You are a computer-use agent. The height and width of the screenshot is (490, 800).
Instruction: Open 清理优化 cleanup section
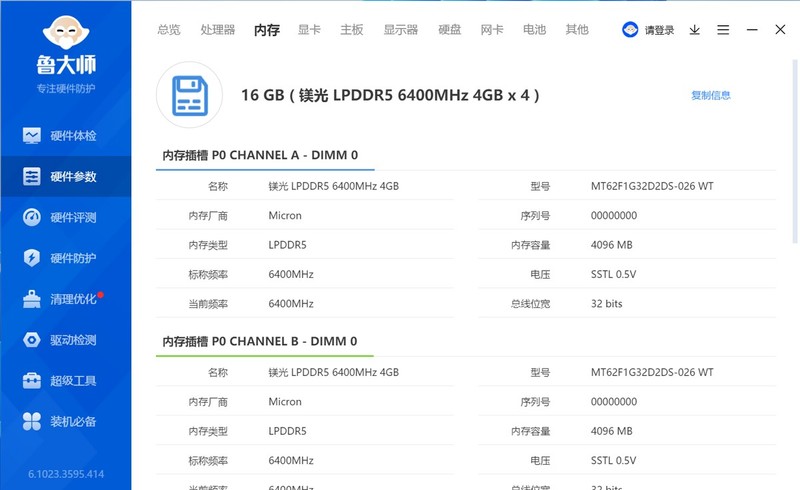66,299
